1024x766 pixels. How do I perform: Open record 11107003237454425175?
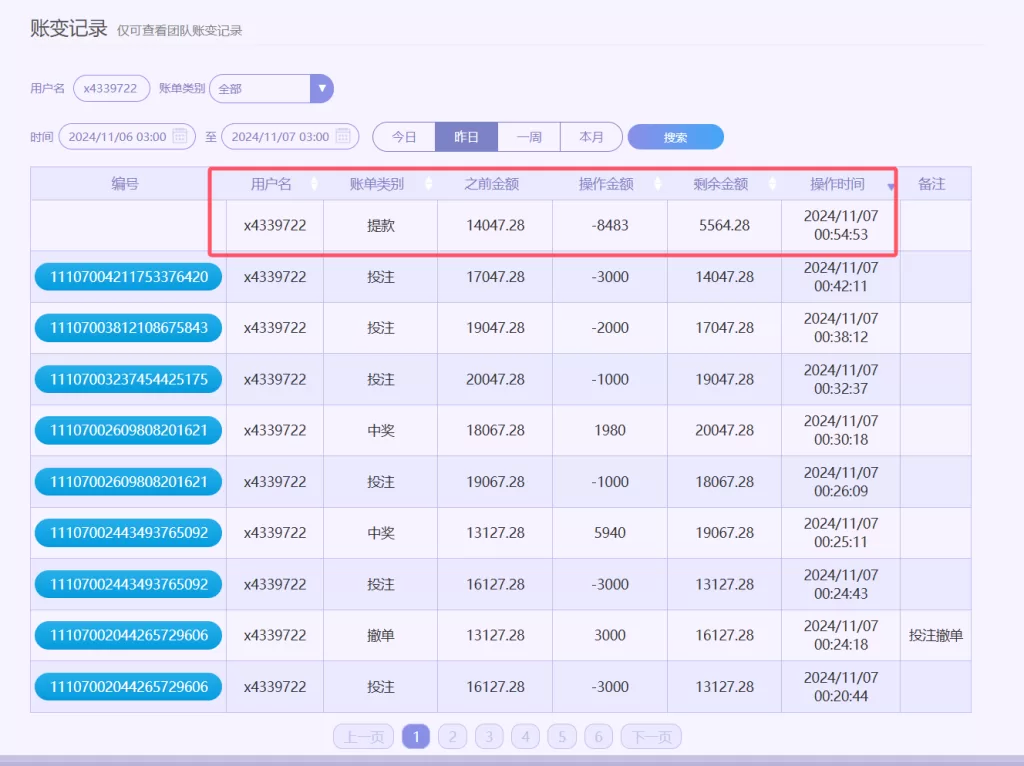pyautogui.click(x=128, y=379)
